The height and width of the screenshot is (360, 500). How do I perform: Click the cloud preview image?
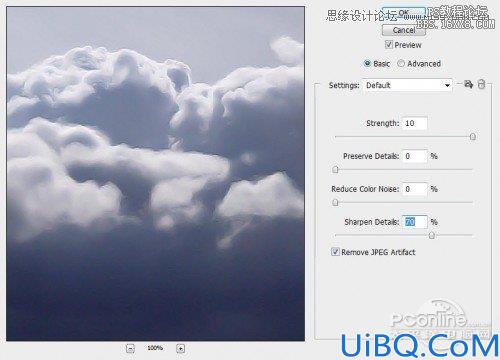coord(155,174)
